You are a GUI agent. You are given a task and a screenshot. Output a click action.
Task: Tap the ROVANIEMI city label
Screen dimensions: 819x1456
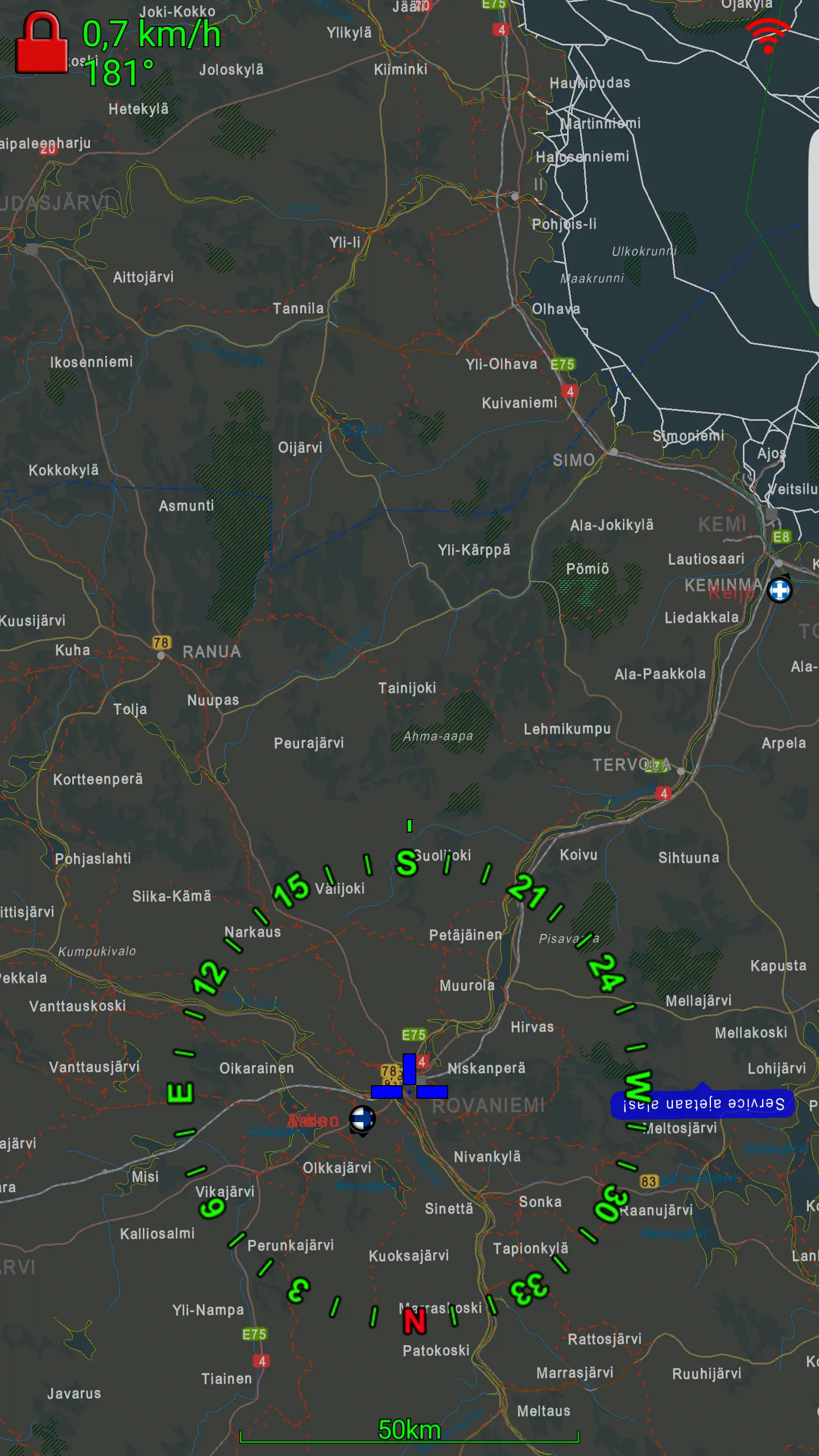[x=488, y=1106]
